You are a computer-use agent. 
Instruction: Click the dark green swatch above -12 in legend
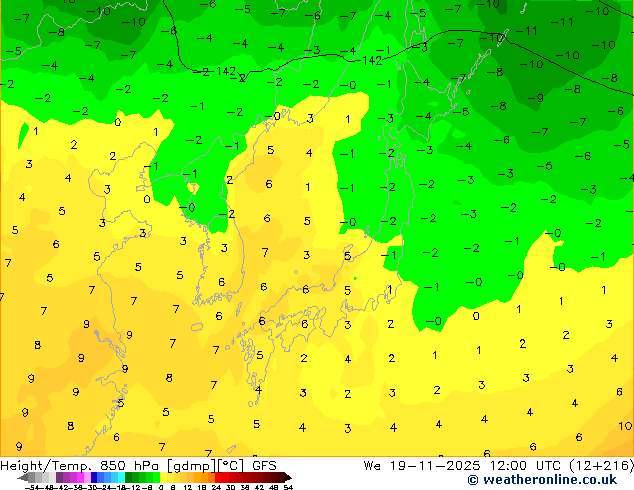(x=128, y=477)
